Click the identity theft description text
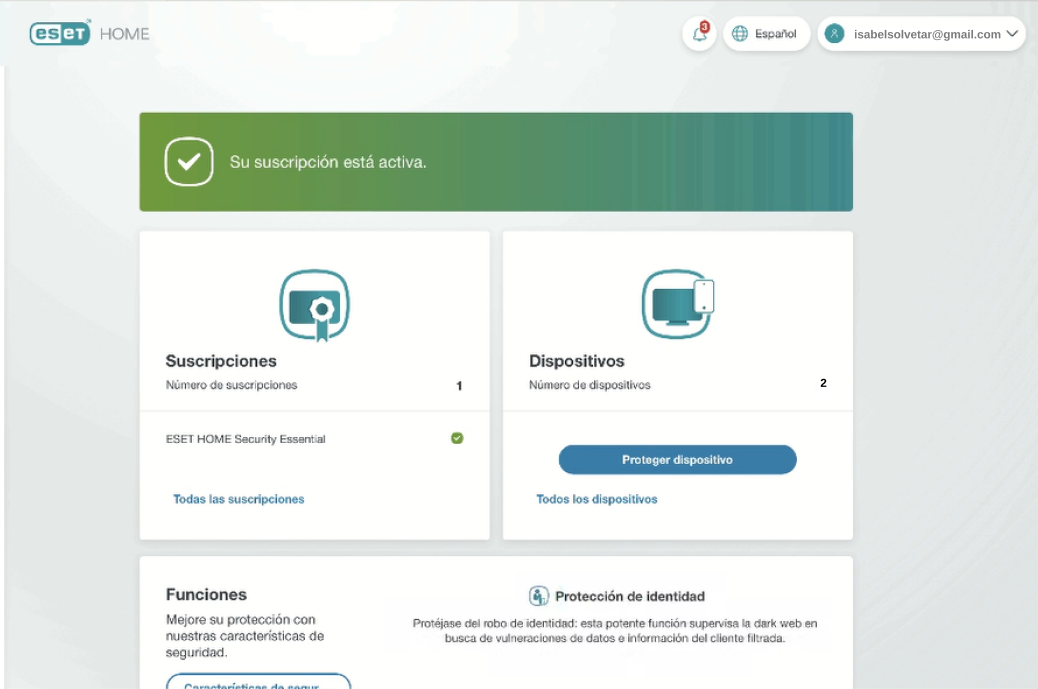Screen dimensions: 1038x689 [x=615, y=631]
